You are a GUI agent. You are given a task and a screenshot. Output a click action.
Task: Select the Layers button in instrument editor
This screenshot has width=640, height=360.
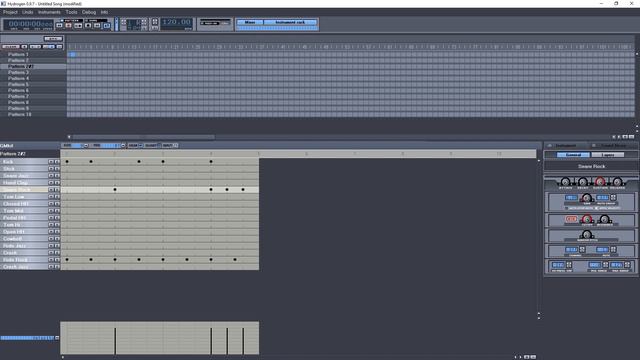(608, 155)
